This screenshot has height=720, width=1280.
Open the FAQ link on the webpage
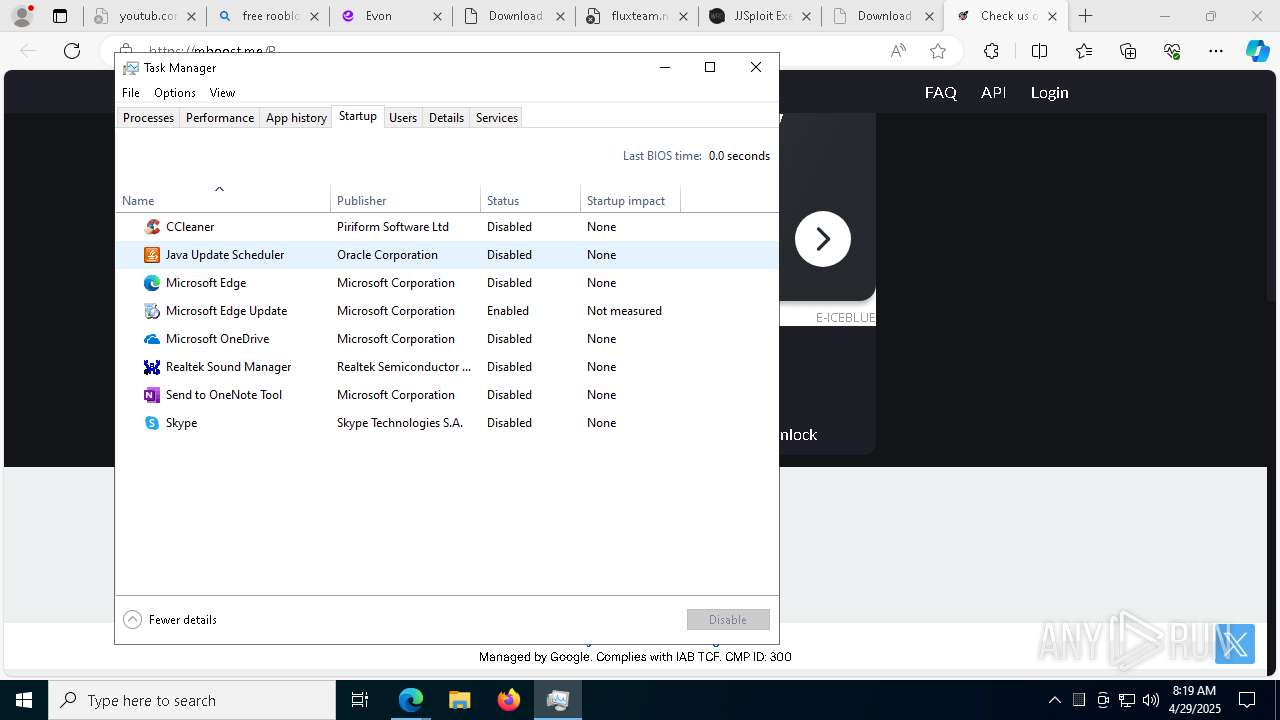pyautogui.click(x=940, y=92)
